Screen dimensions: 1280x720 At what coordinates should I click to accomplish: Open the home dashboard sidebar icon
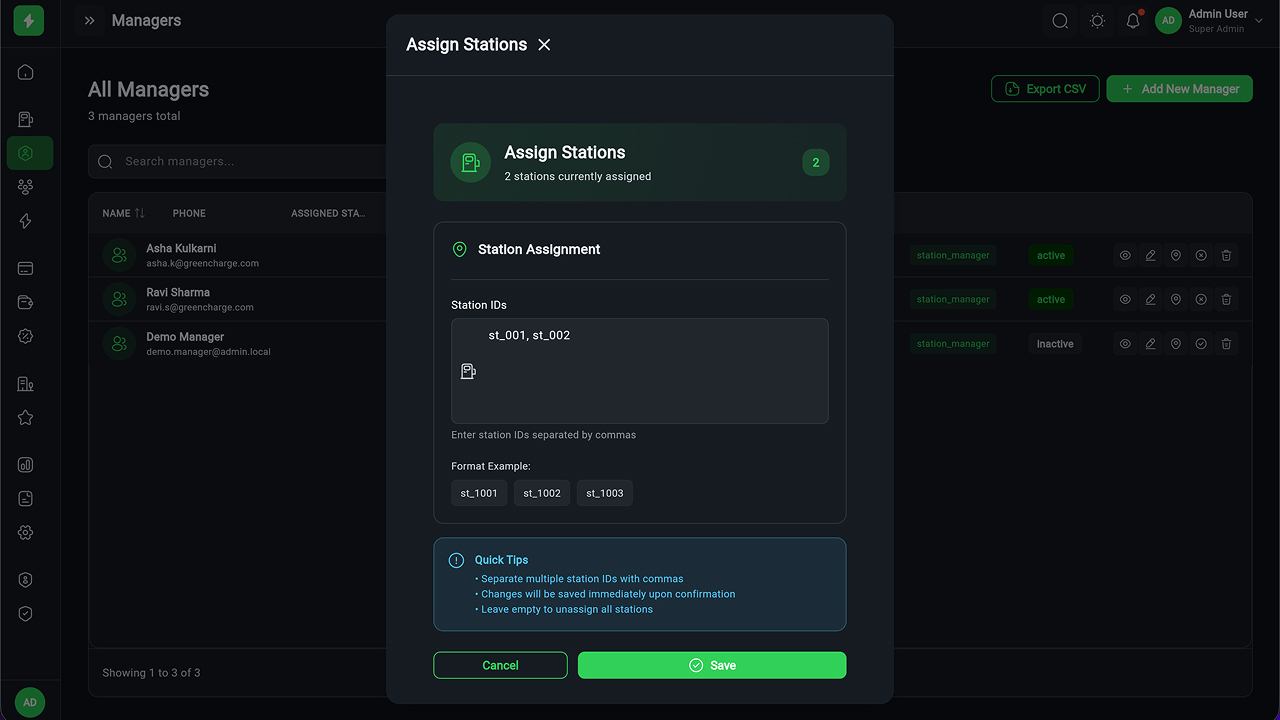coord(26,72)
